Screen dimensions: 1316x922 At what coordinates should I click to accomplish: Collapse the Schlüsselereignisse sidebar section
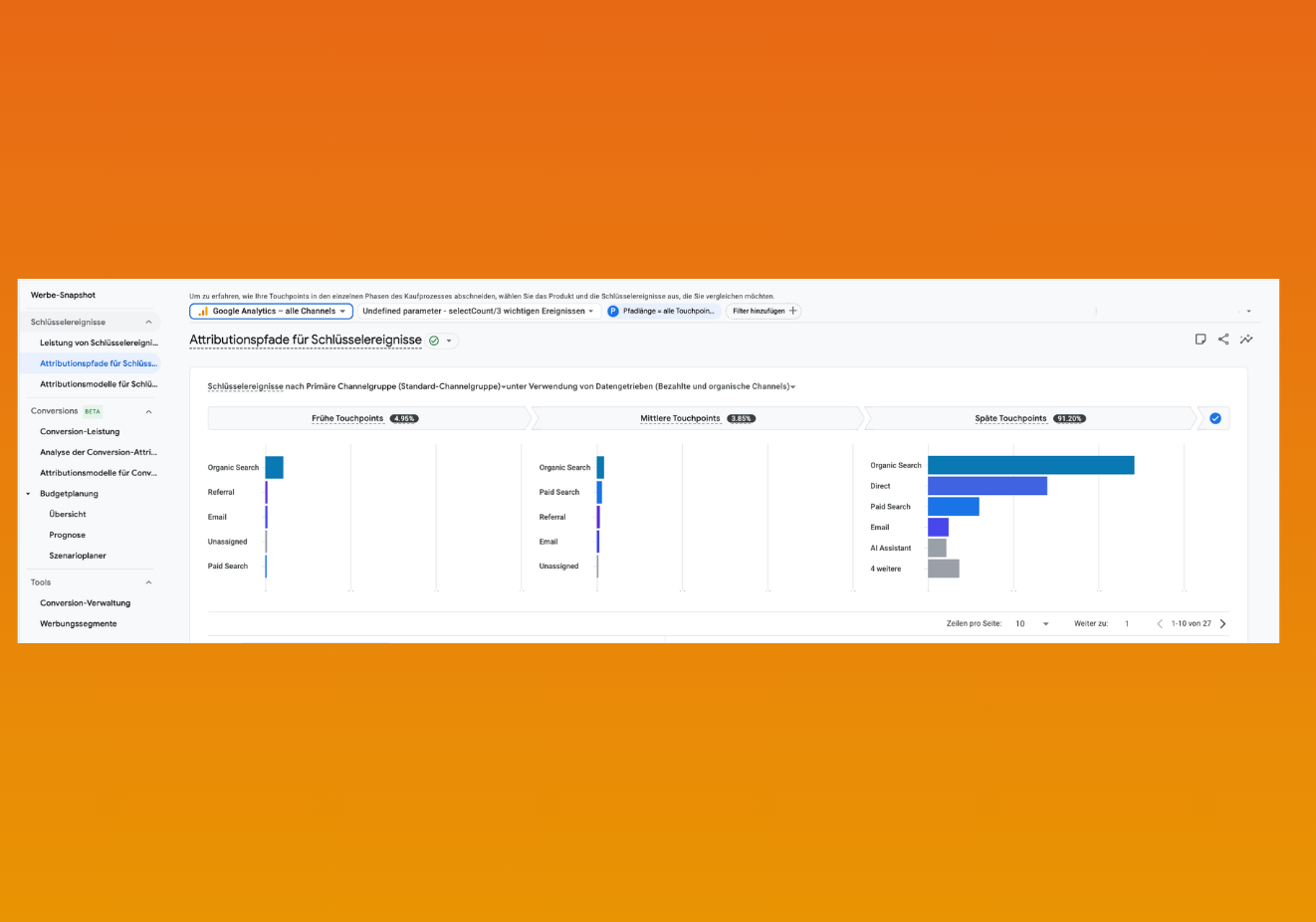click(149, 323)
